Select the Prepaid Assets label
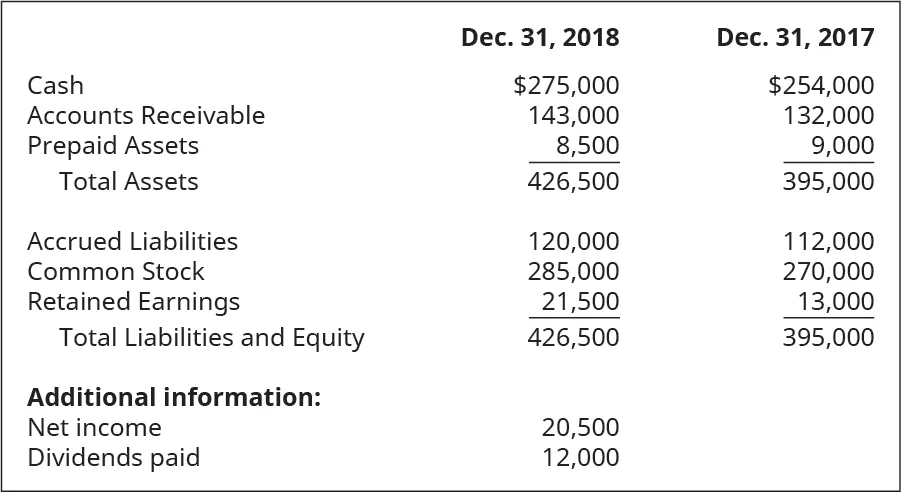 [x=113, y=146]
